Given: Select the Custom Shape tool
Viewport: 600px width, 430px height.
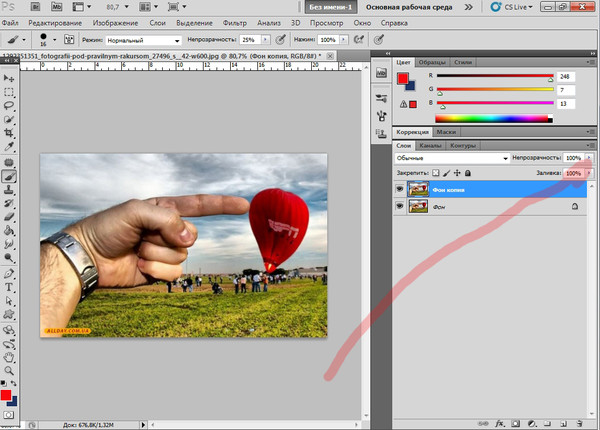Looking at the screenshot, I should (x=9, y=314).
